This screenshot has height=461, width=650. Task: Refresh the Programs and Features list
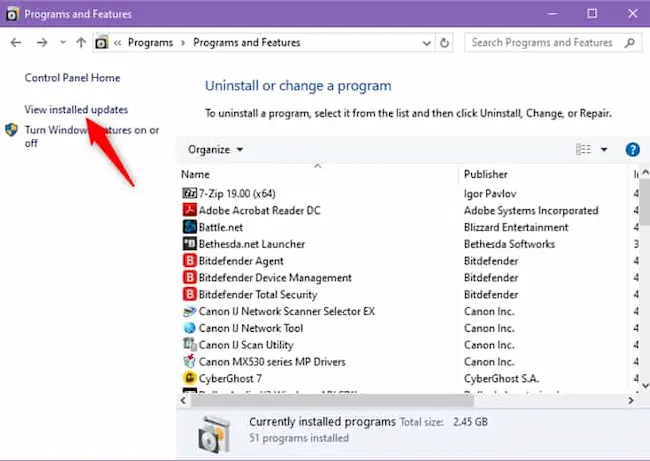tap(444, 43)
